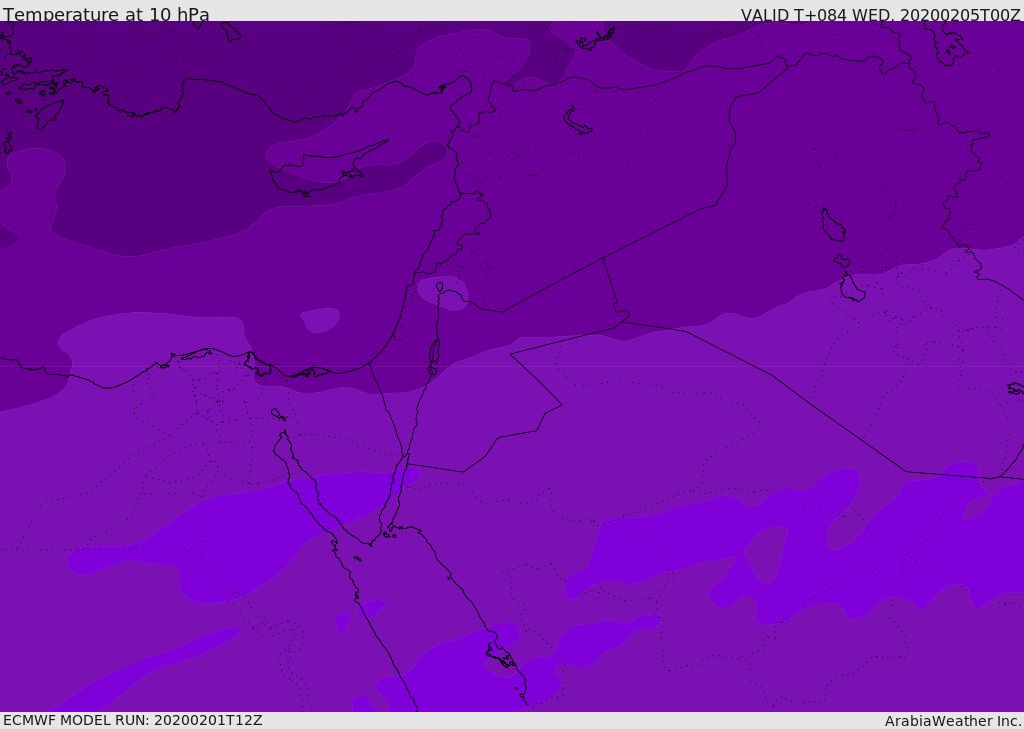Click the 'ArabiaWeather Inc.' credit text
This screenshot has width=1024, height=729.
pyautogui.click(x=953, y=721)
